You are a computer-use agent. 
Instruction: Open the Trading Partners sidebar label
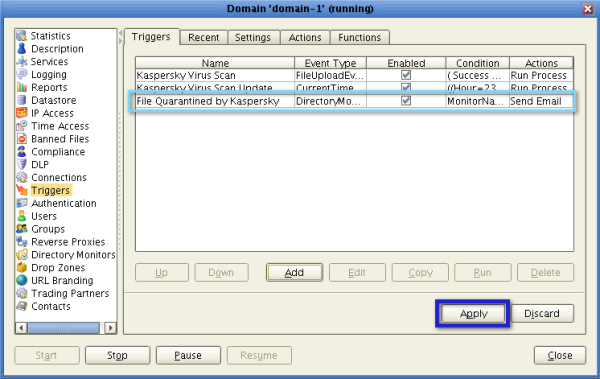(70, 293)
